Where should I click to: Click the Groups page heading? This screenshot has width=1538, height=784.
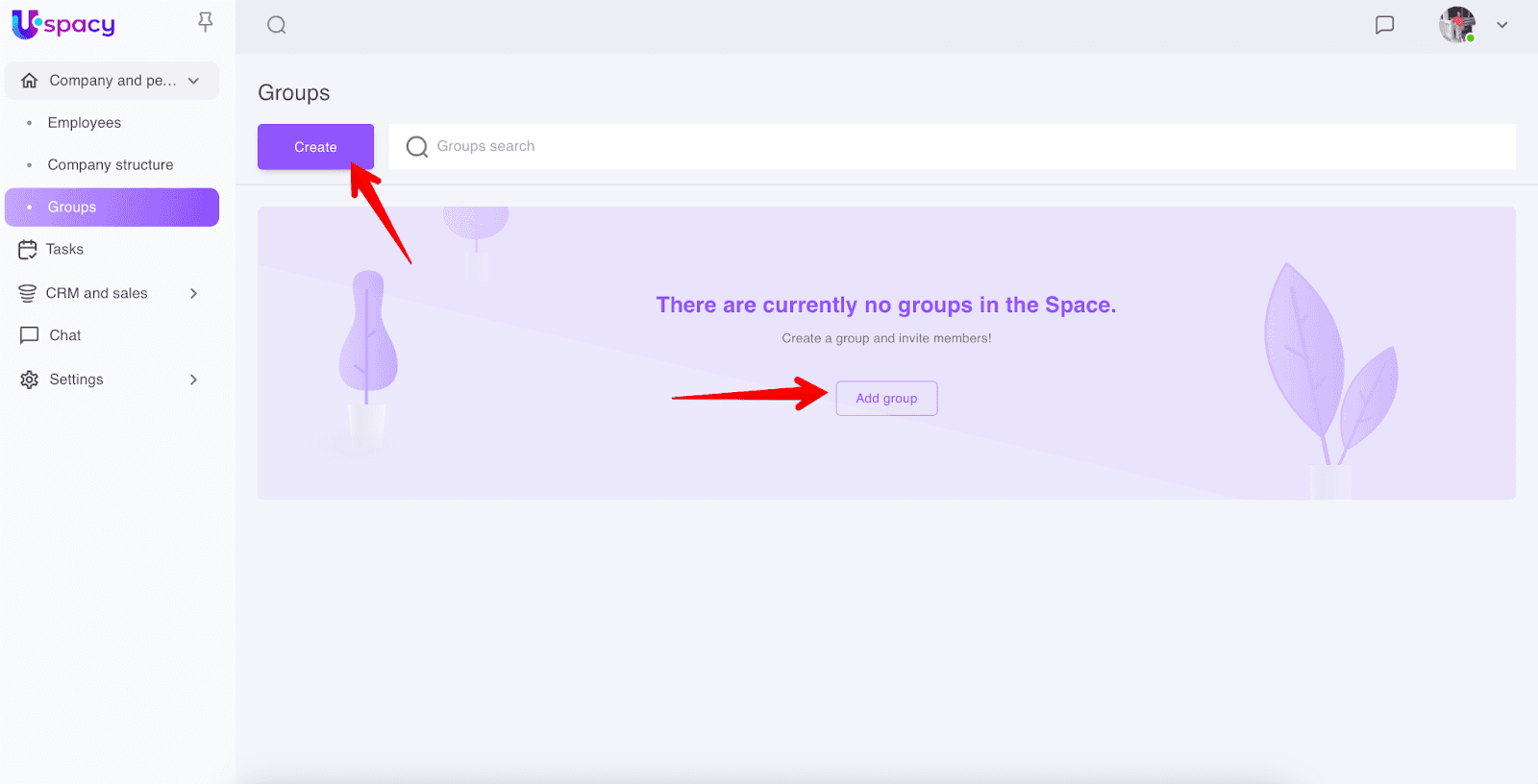coord(294,93)
